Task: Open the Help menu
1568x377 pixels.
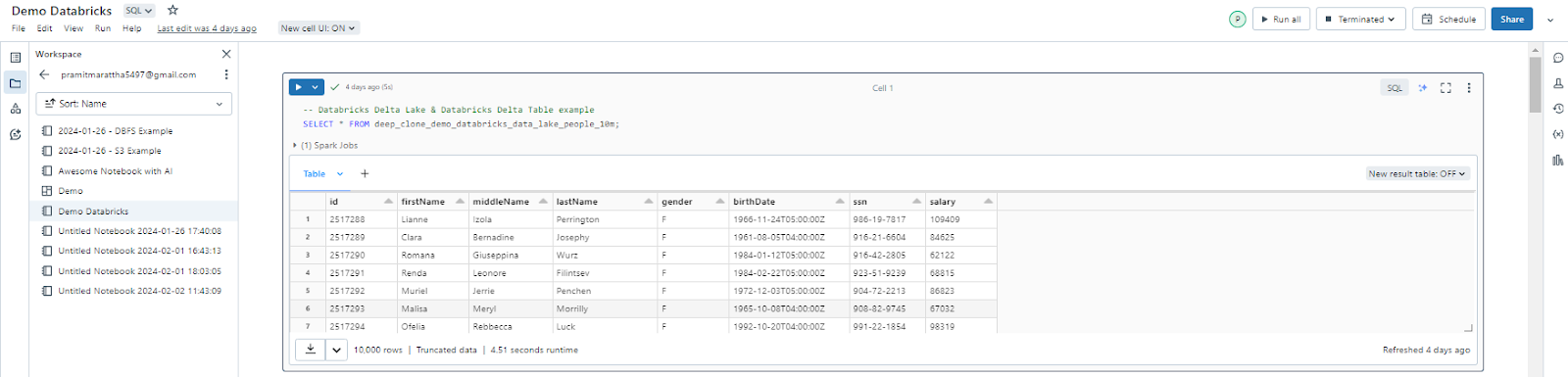Action: coord(132,28)
